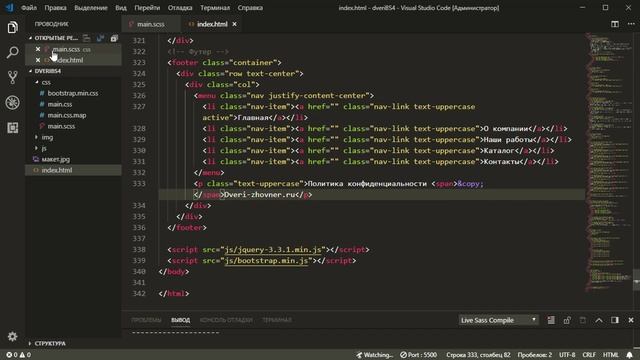Open the Справка menu

click(250, 8)
